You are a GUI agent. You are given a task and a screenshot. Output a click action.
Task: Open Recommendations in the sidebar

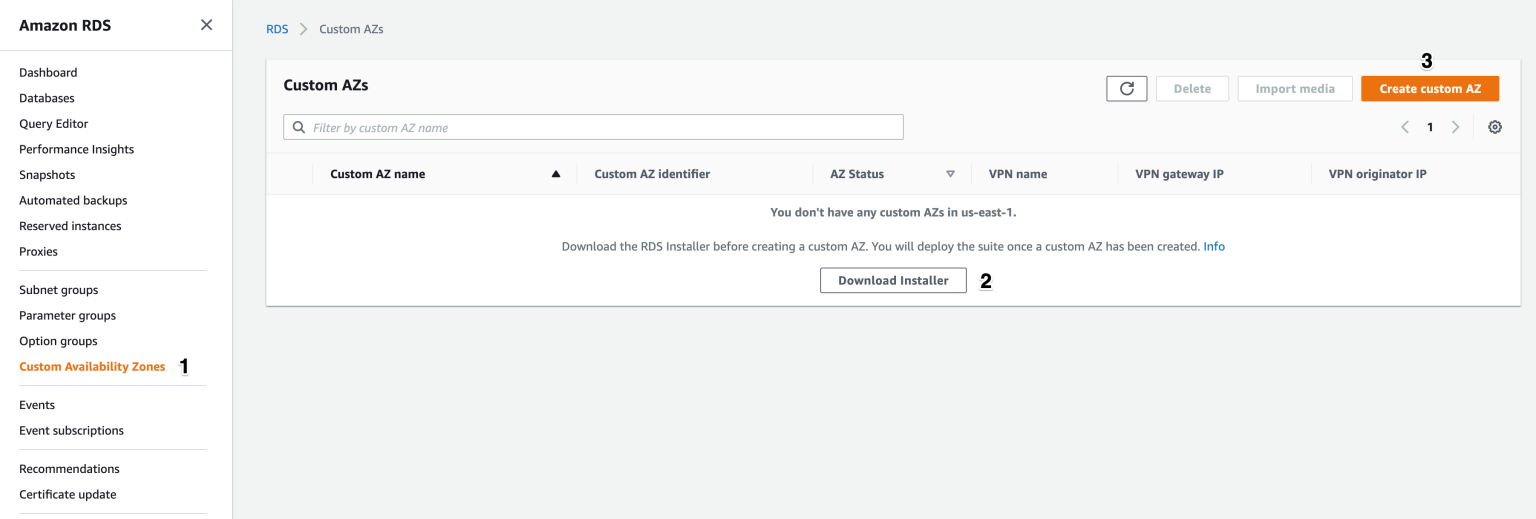pyautogui.click(x=69, y=469)
